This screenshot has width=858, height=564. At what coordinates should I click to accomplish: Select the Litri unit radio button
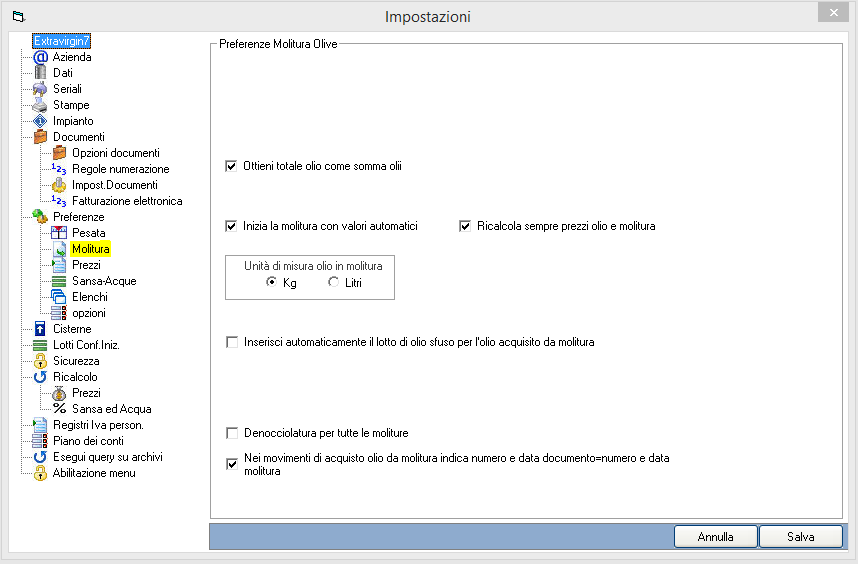click(333, 282)
